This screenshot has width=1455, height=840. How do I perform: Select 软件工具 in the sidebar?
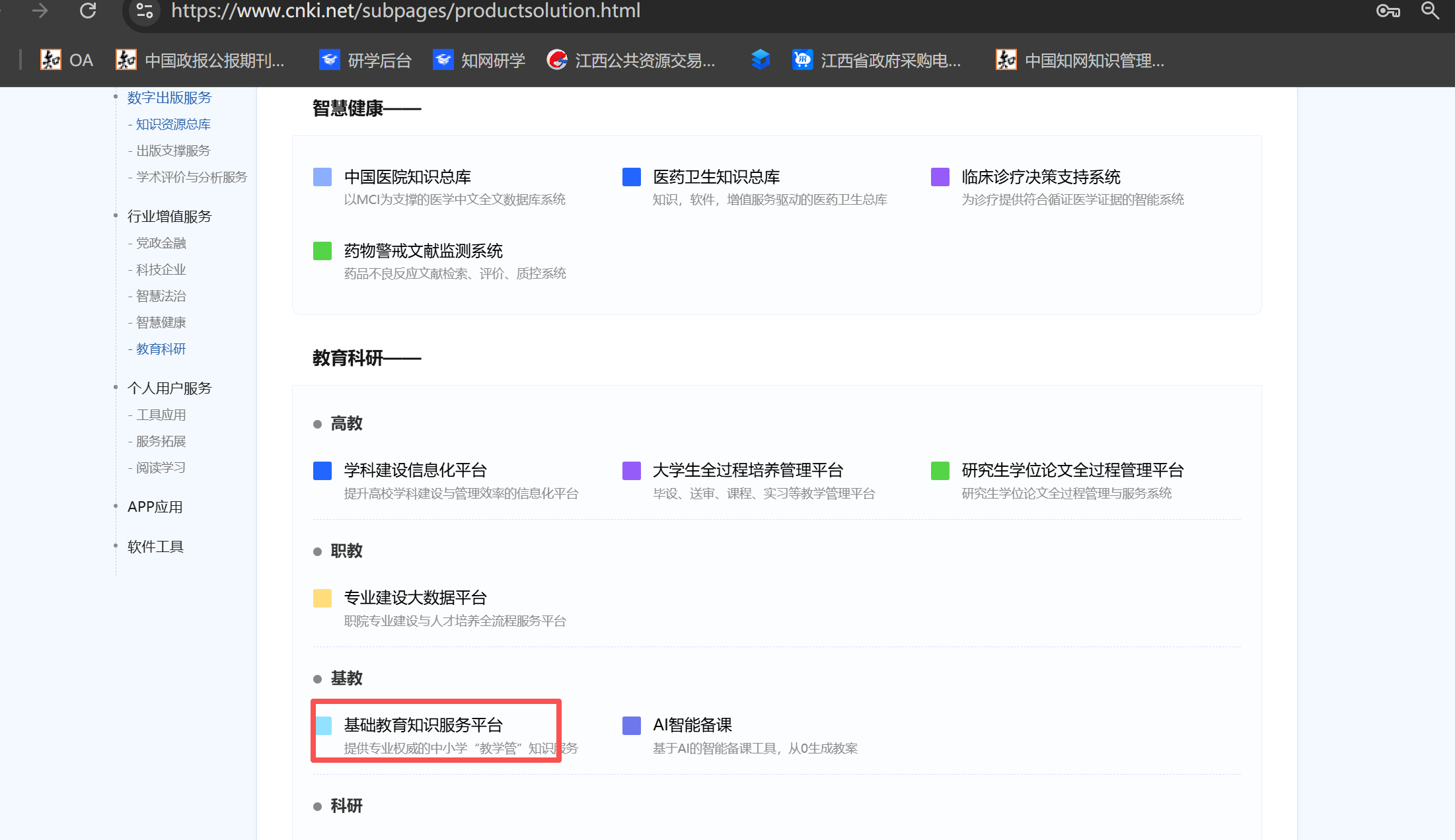(155, 547)
